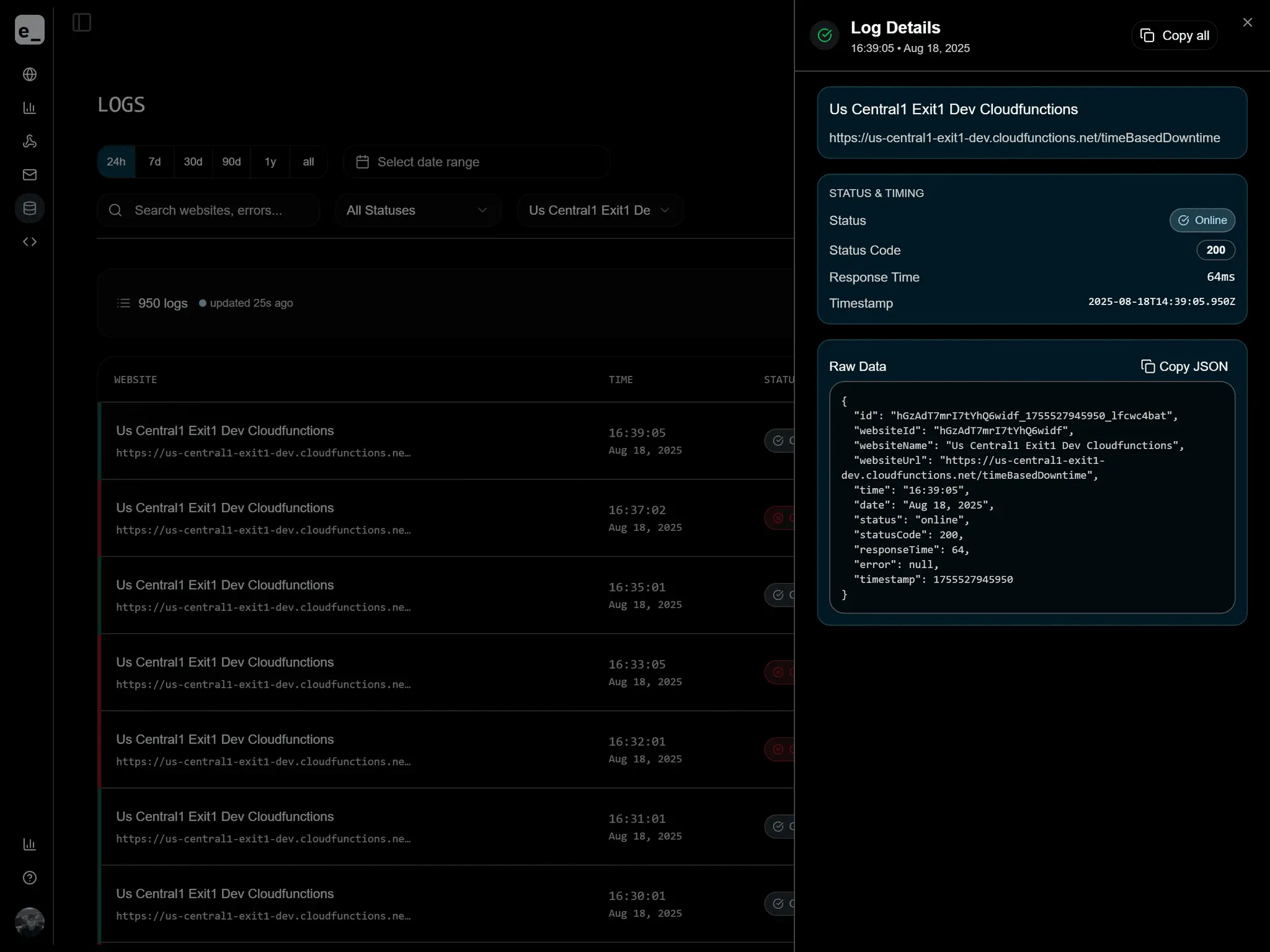Open the Select date range picker

coord(476,162)
